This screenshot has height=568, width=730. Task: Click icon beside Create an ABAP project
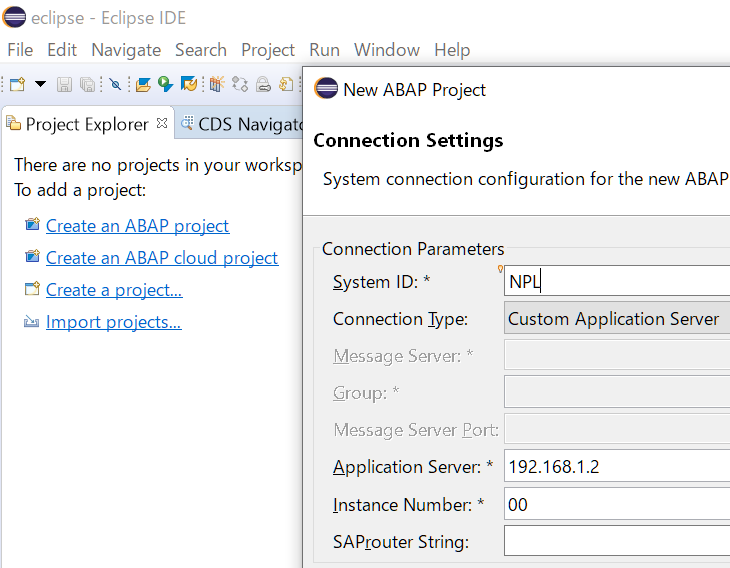[32, 224]
